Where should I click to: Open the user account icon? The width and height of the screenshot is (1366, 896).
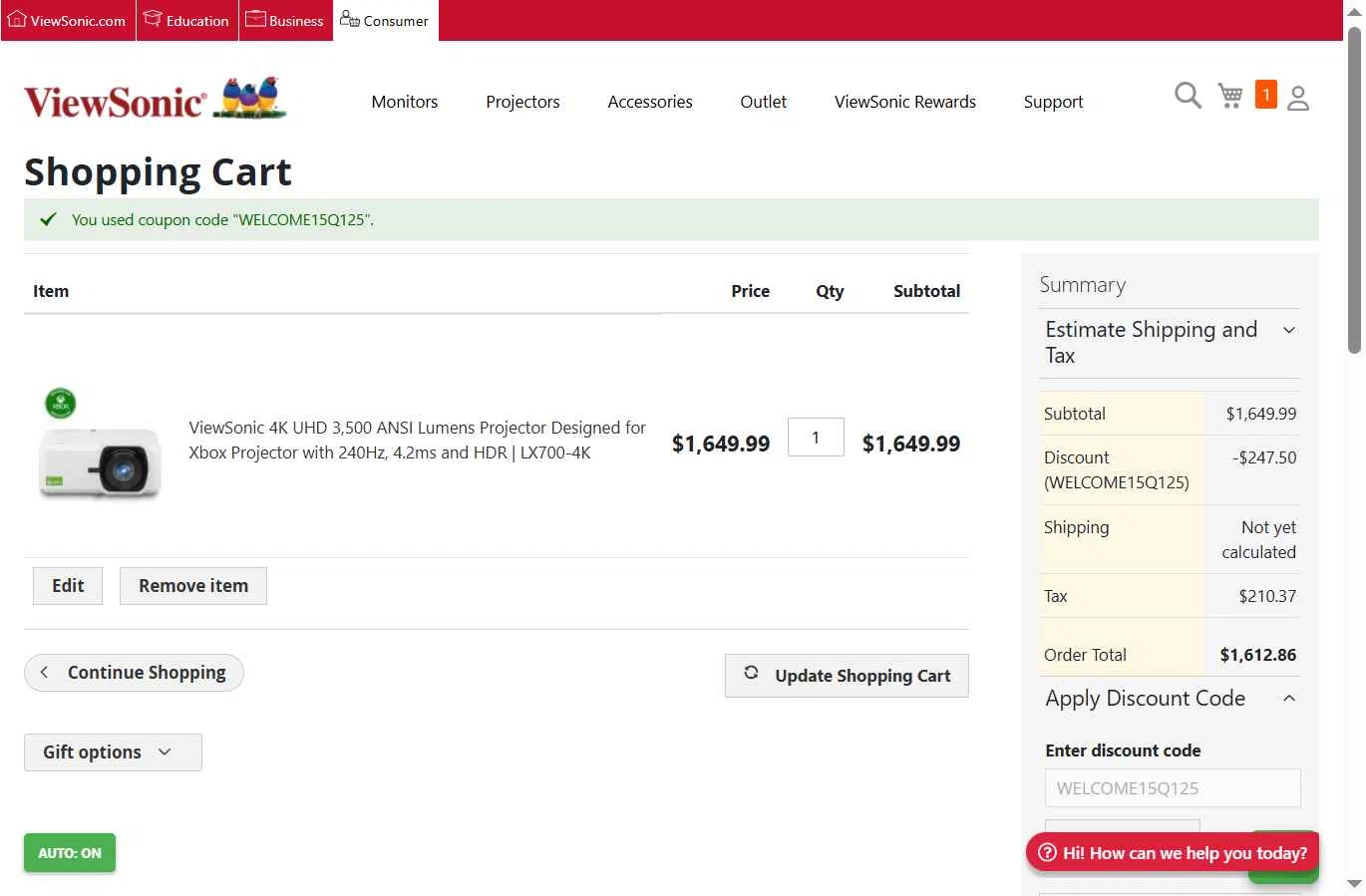[1297, 98]
